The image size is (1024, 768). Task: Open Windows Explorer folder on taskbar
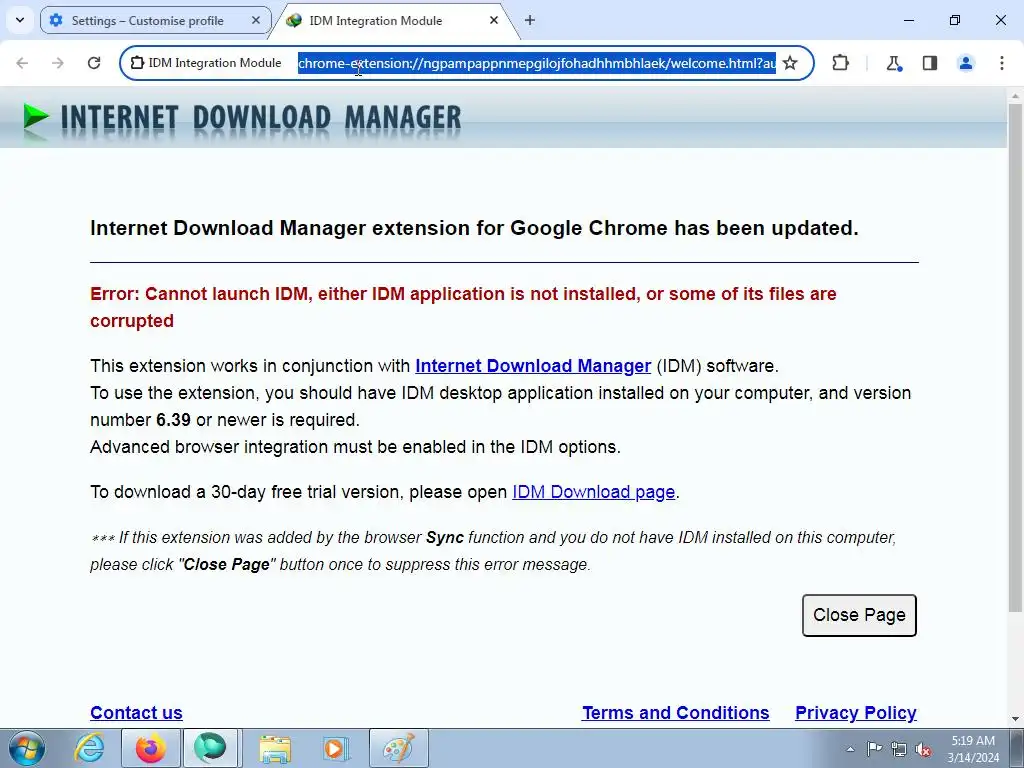[275, 748]
